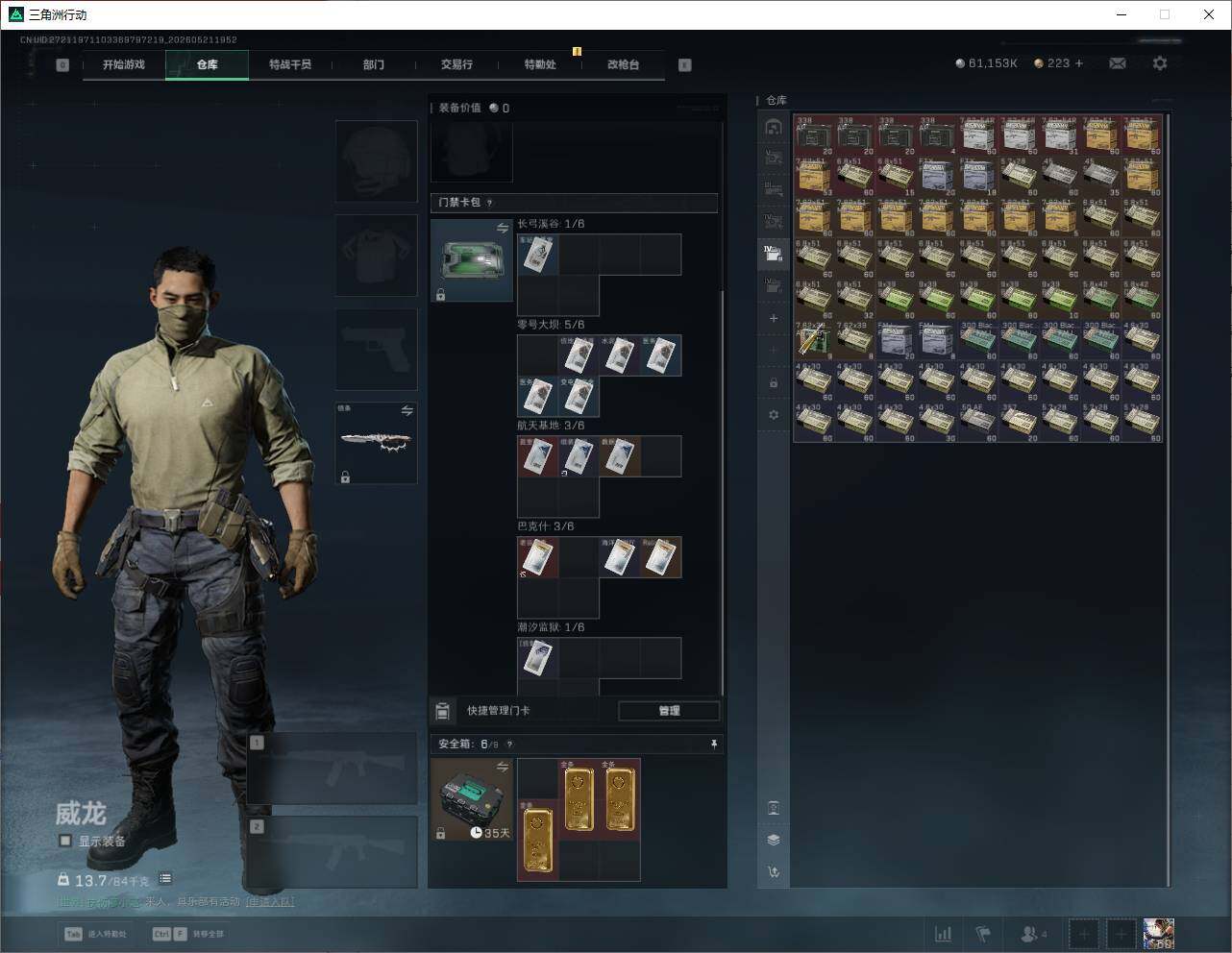Select the circuit board item with screwdriver
This screenshot has width=1232, height=953.
click(813, 341)
